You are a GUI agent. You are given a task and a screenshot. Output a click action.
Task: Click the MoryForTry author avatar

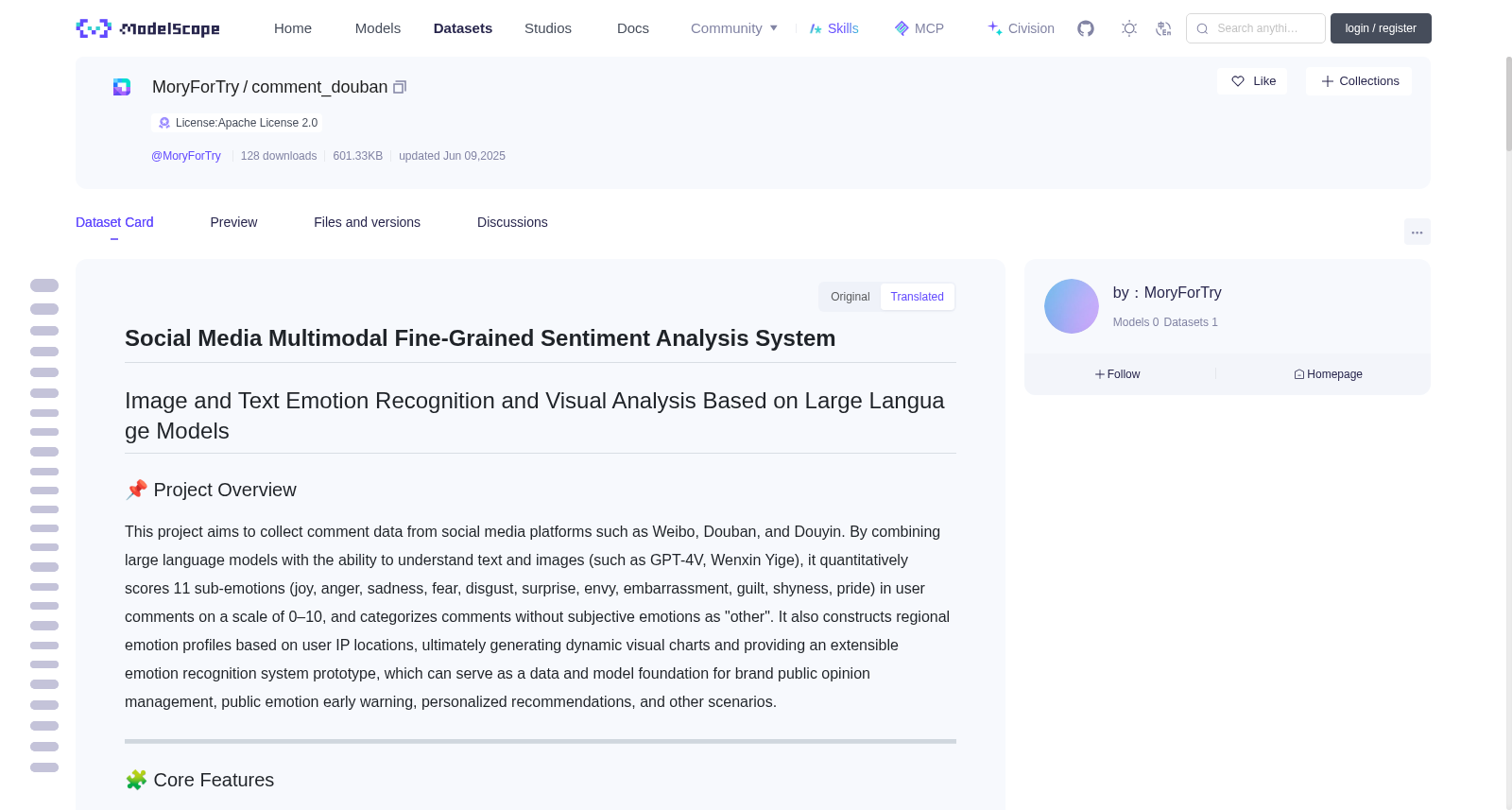click(1072, 306)
